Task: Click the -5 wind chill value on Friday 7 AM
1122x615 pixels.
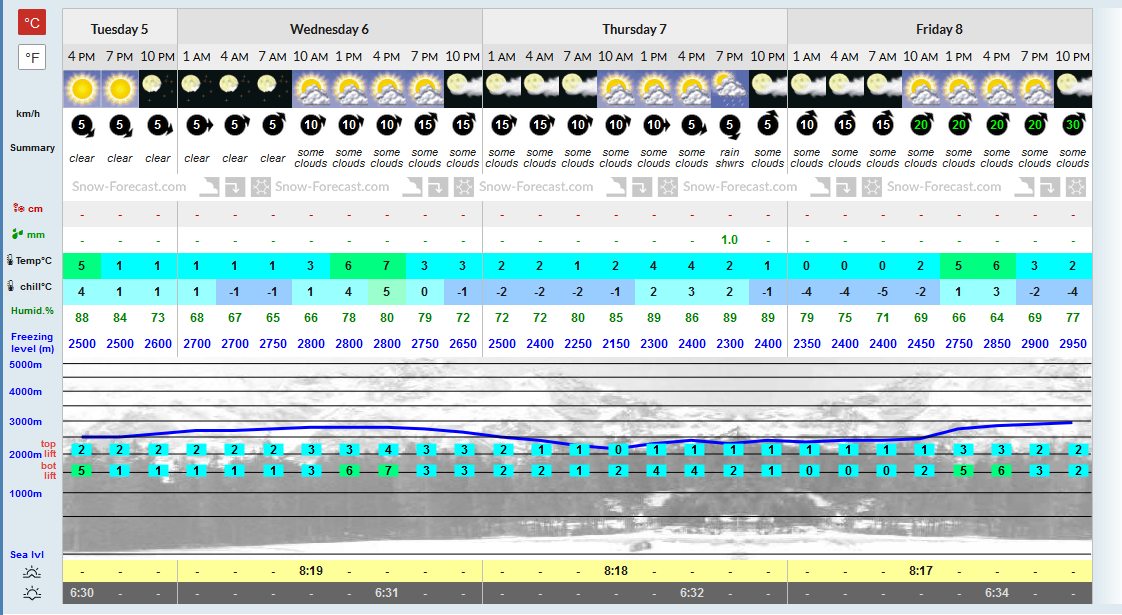Action: (x=883, y=291)
